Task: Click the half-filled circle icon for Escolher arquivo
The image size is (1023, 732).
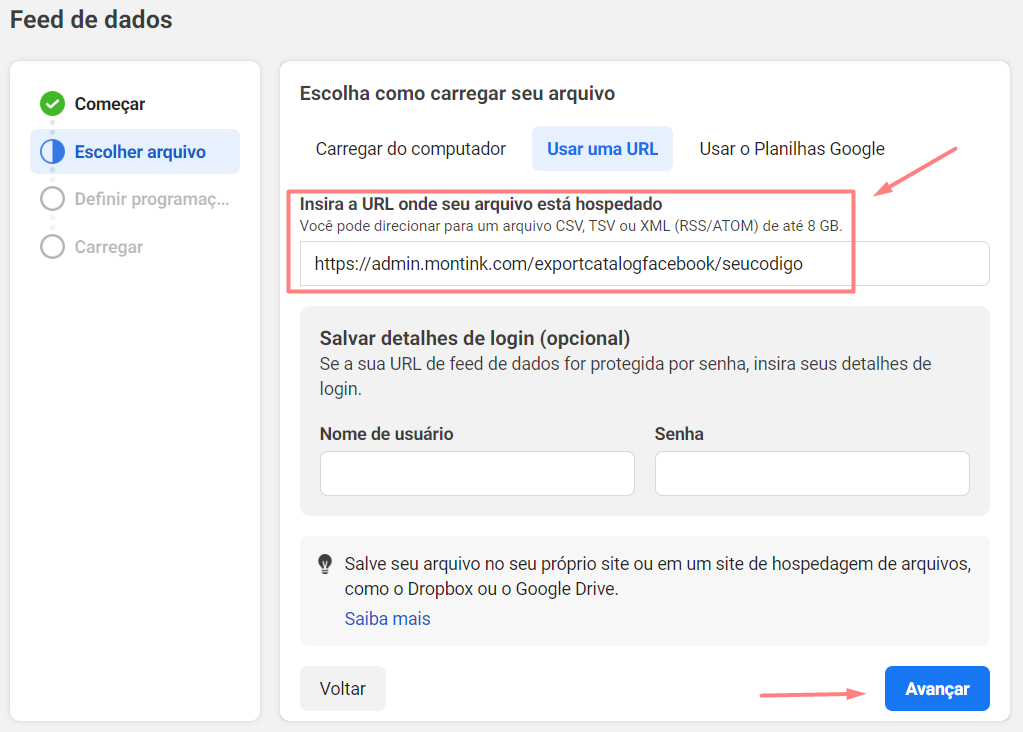Action: [52, 152]
